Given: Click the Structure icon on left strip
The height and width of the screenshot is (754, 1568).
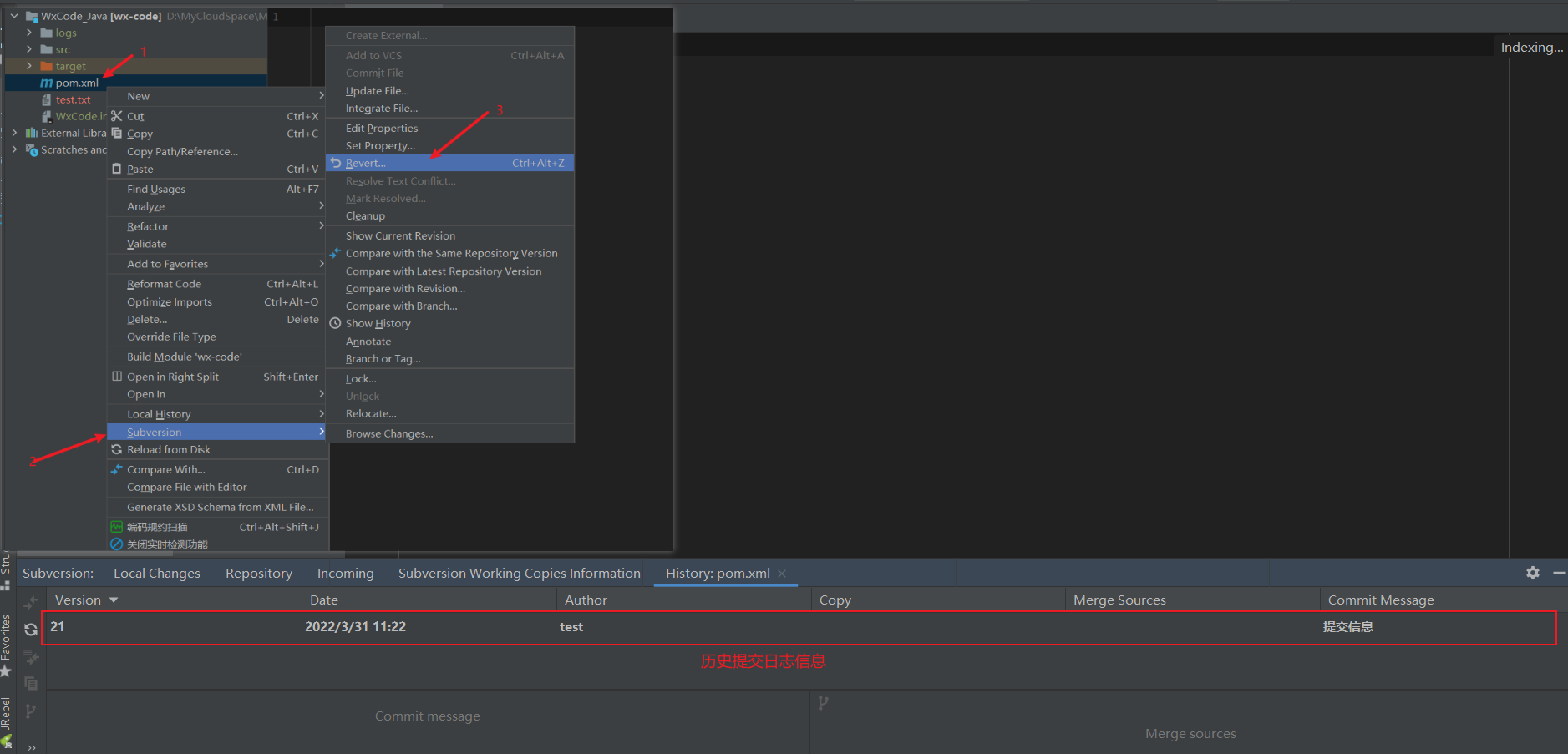Looking at the screenshot, I should pos(6,584).
